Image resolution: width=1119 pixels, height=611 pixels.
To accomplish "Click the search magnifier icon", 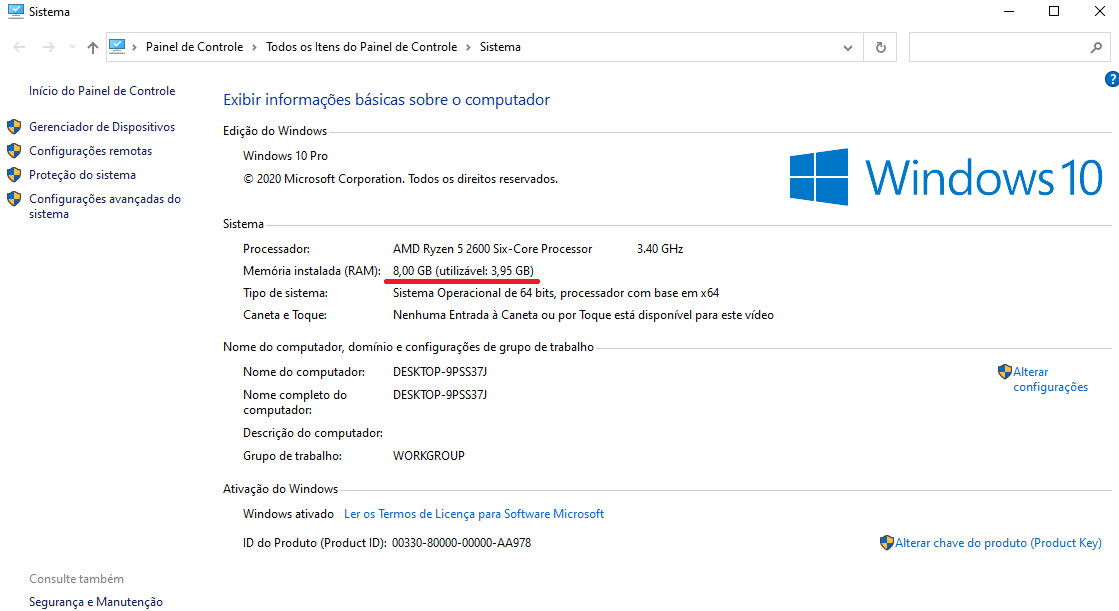I will [x=1096, y=47].
